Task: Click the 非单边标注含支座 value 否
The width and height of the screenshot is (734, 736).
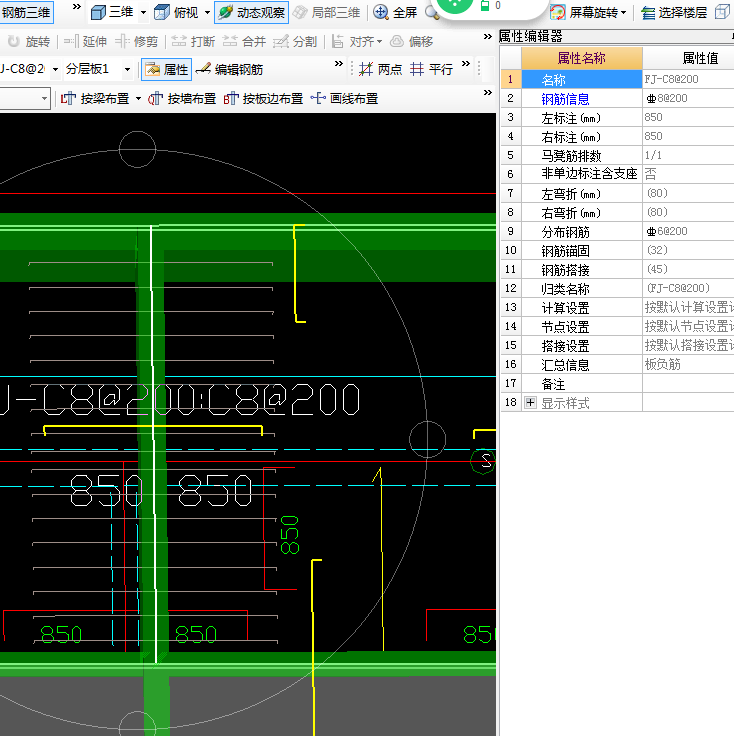Action: coord(688,174)
